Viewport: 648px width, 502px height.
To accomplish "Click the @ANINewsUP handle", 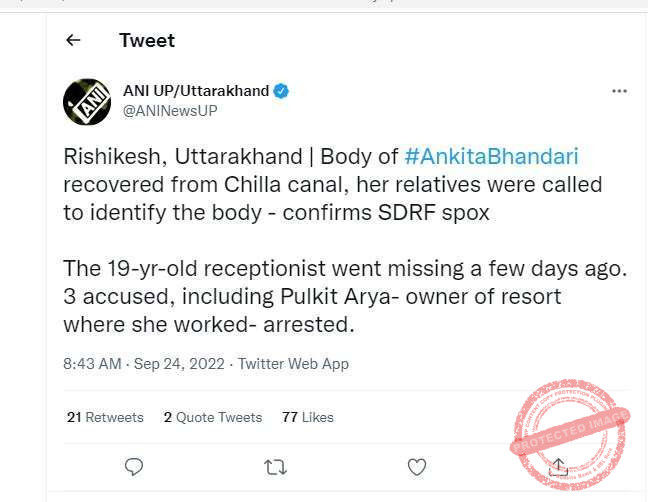I will (x=170, y=111).
